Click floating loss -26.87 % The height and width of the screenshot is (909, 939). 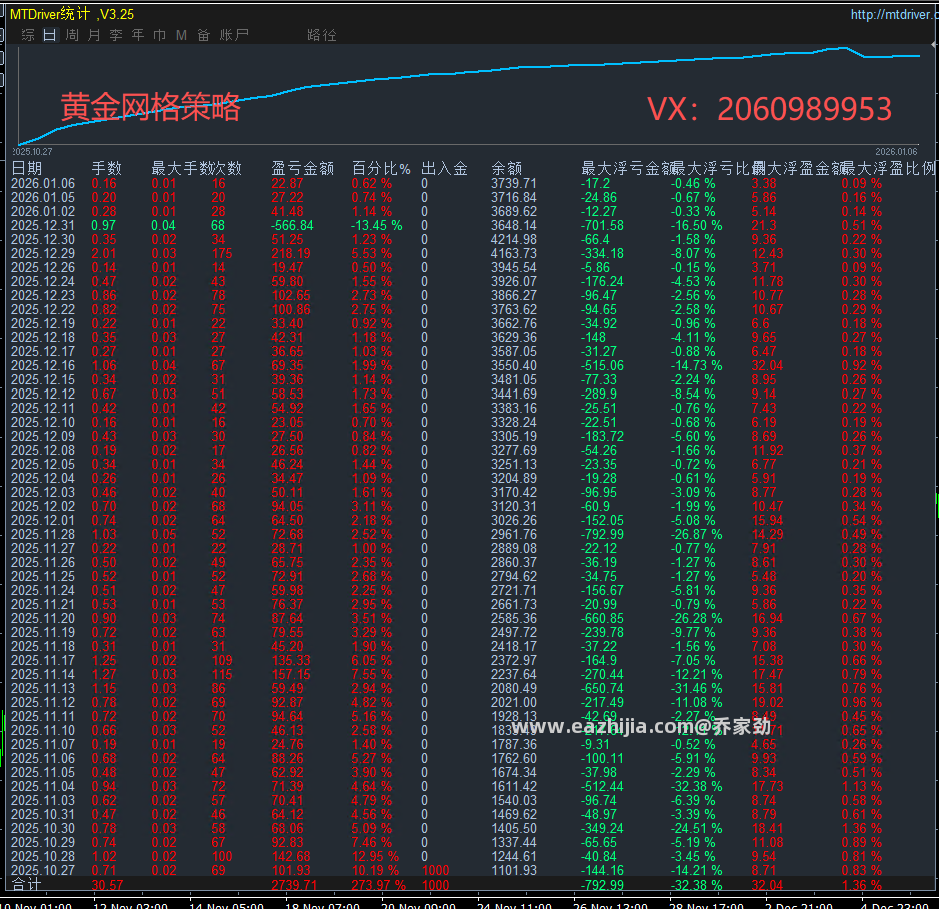click(x=696, y=534)
